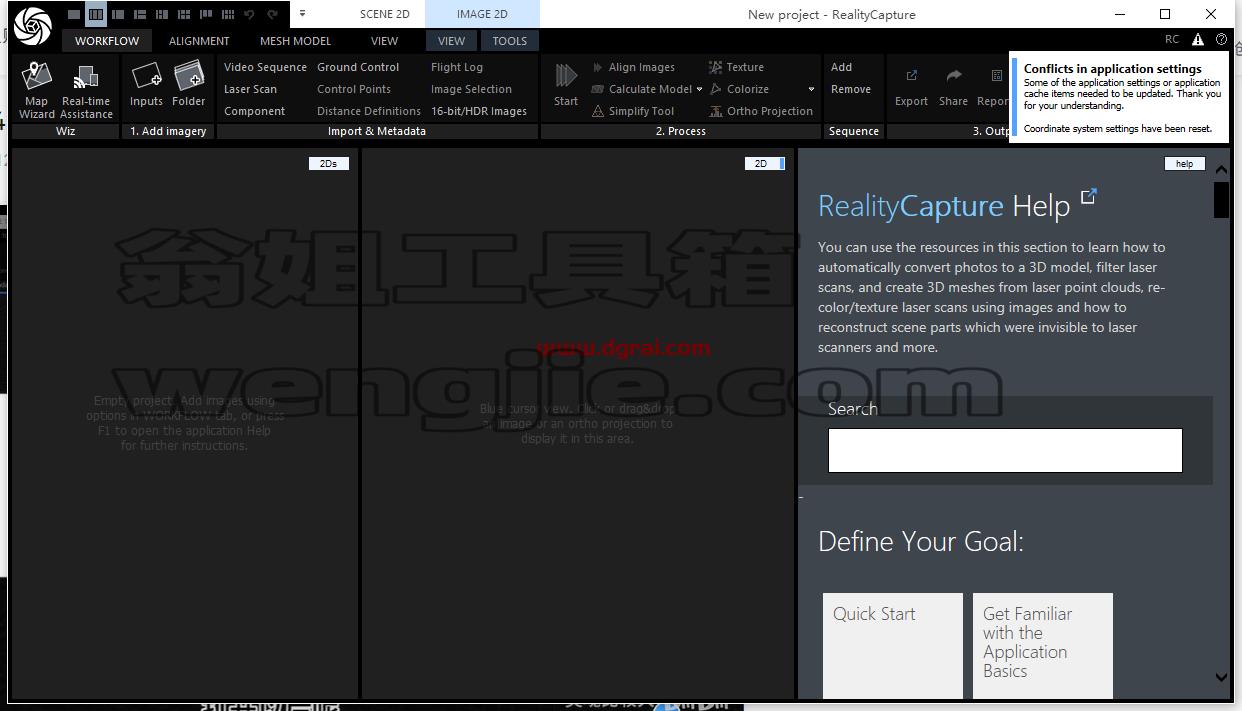
Task: Expand the Process group dropdown arrow
Action: [x=811, y=89]
